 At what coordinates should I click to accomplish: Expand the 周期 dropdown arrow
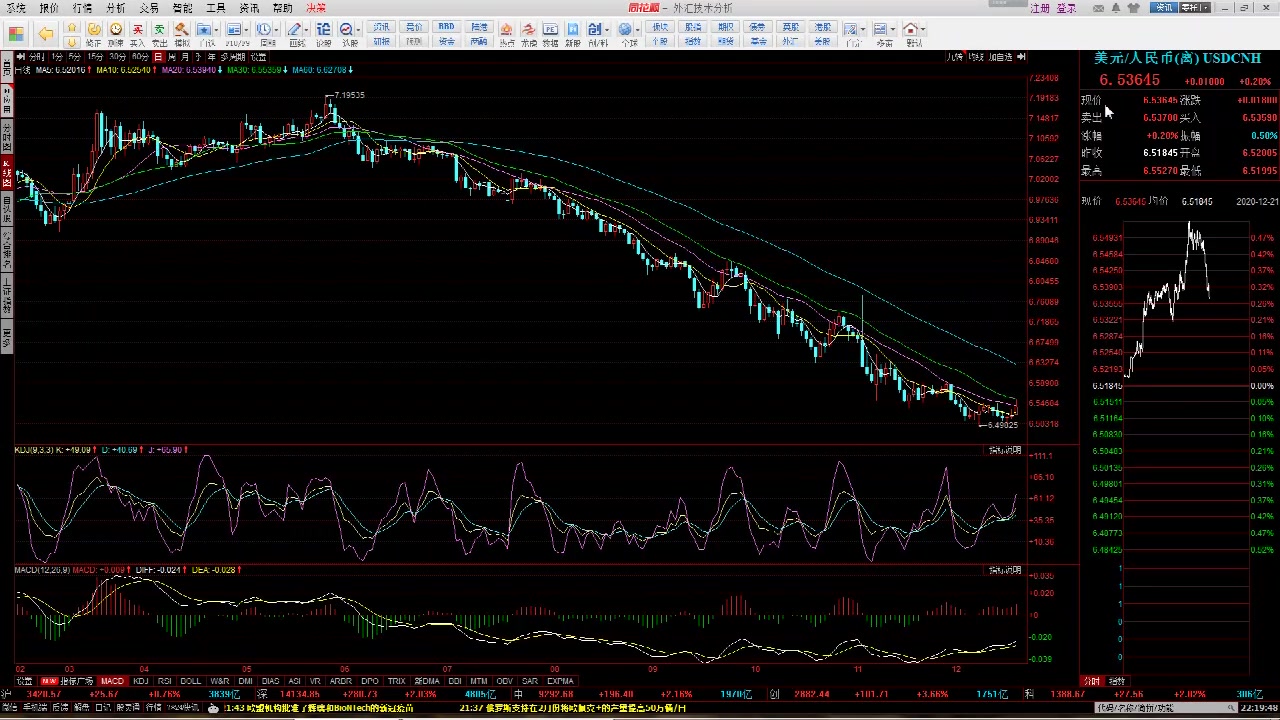[x=277, y=30]
